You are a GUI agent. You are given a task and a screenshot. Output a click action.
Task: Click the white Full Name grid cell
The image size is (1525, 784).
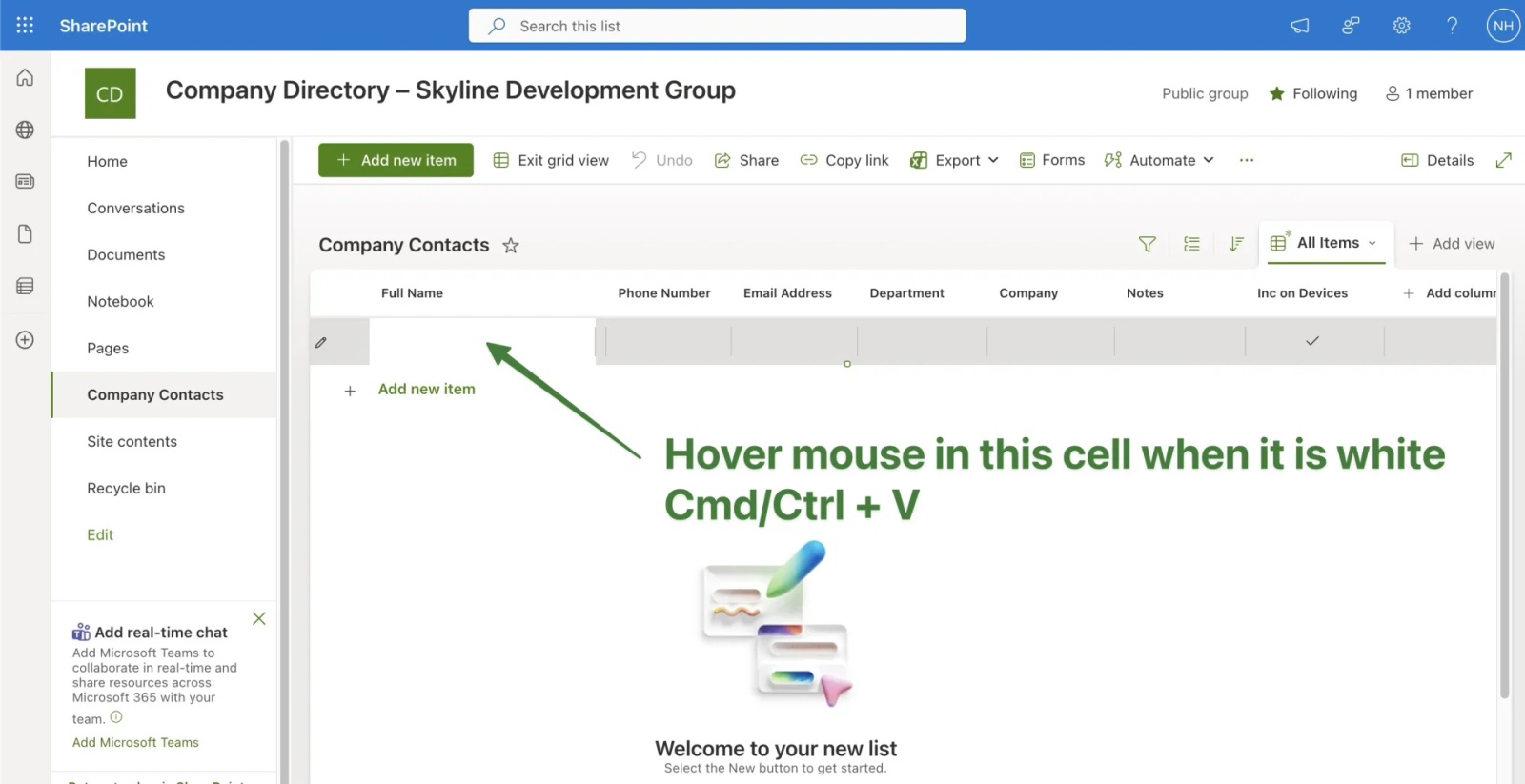point(482,341)
